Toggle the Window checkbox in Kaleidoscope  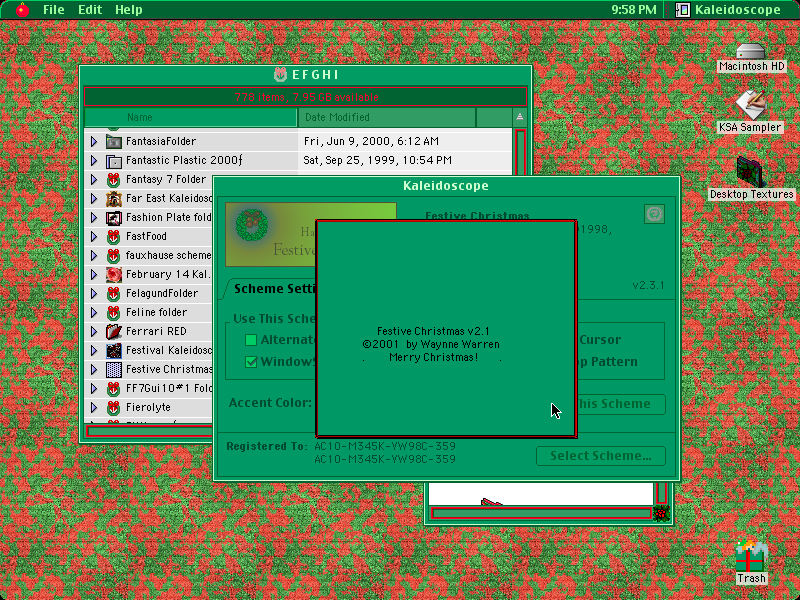[x=251, y=362]
